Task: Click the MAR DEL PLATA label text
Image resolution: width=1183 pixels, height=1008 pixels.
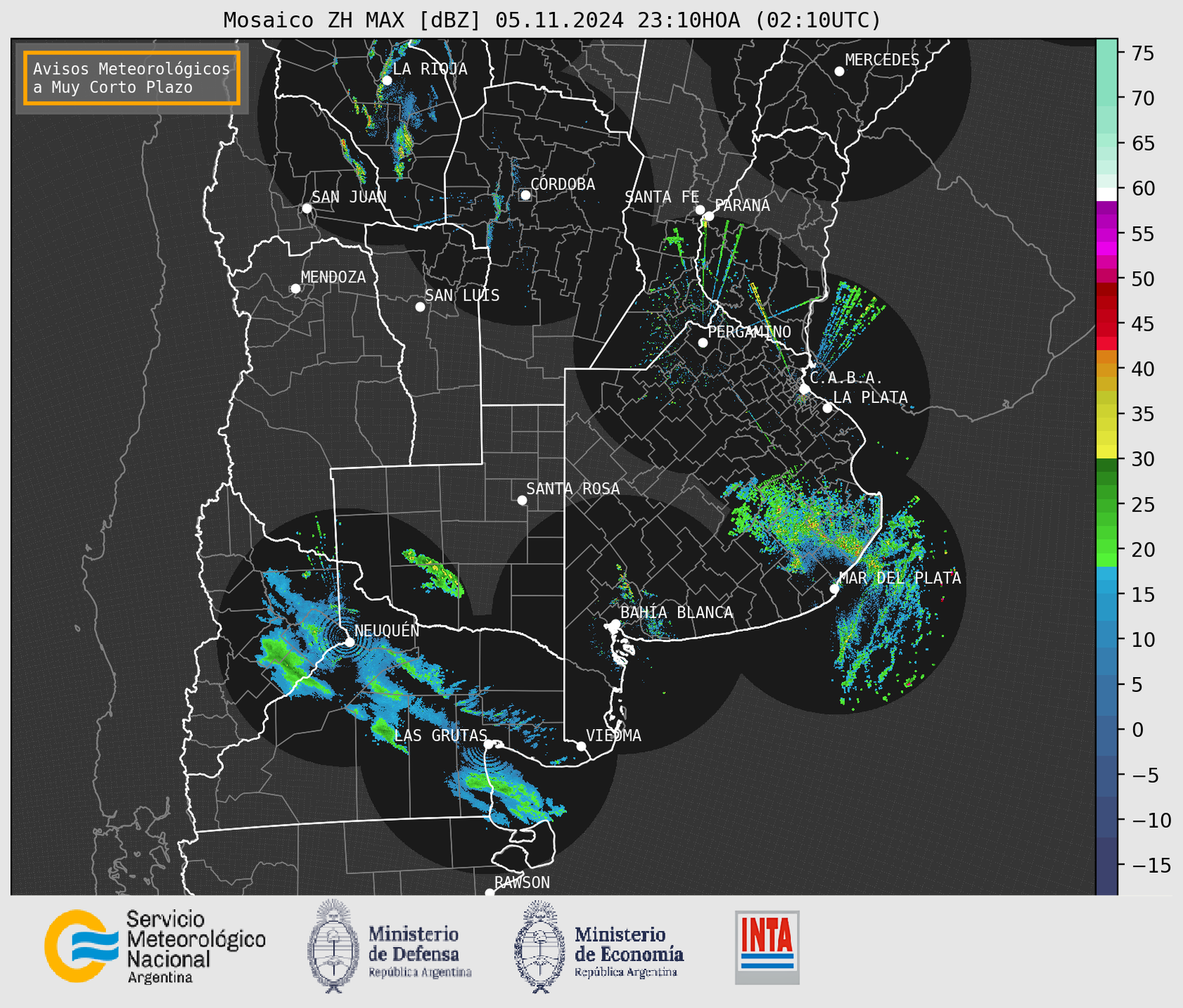Action: coord(900,578)
